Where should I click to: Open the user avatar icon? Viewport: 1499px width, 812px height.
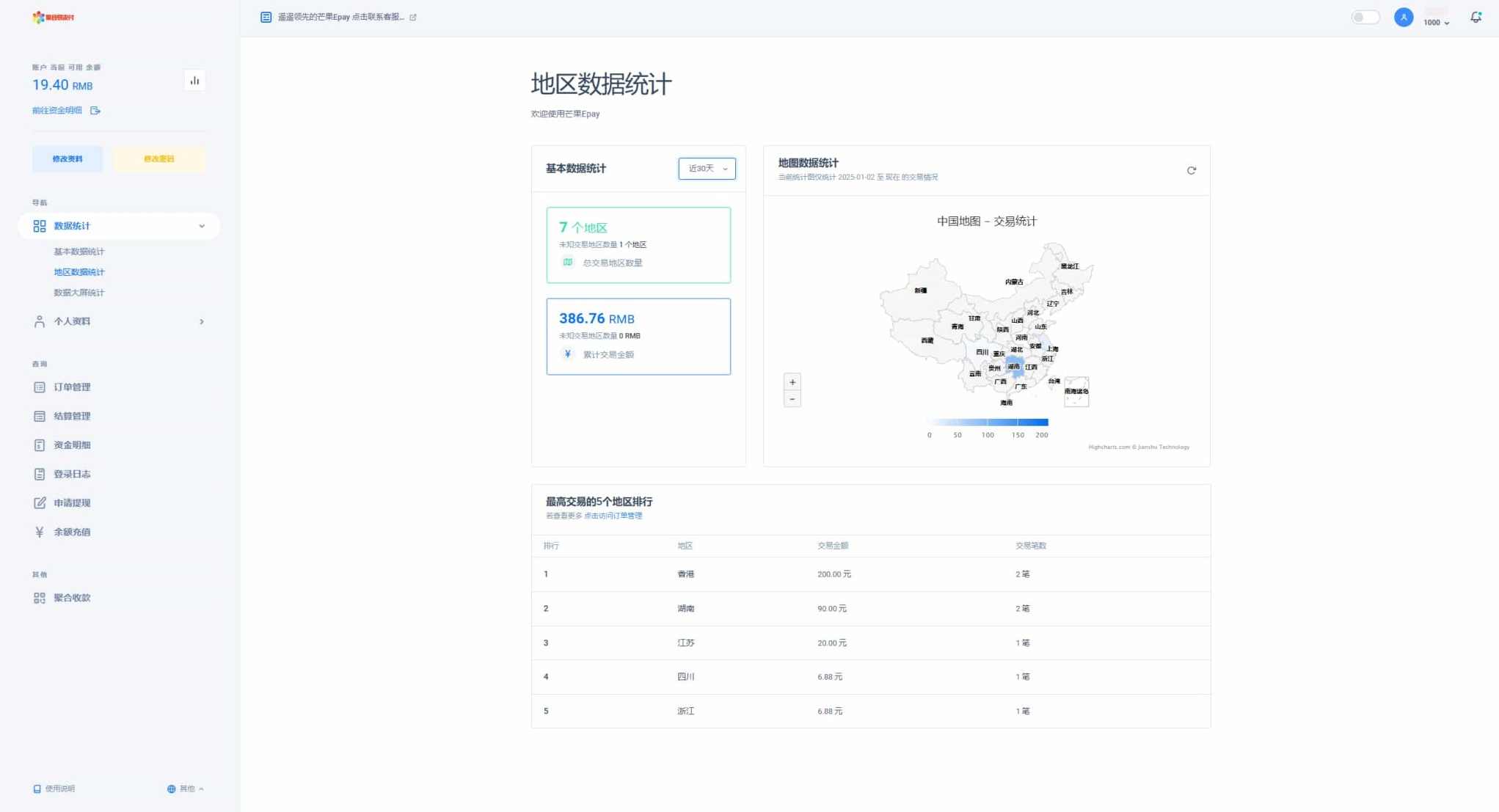click(x=1403, y=17)
